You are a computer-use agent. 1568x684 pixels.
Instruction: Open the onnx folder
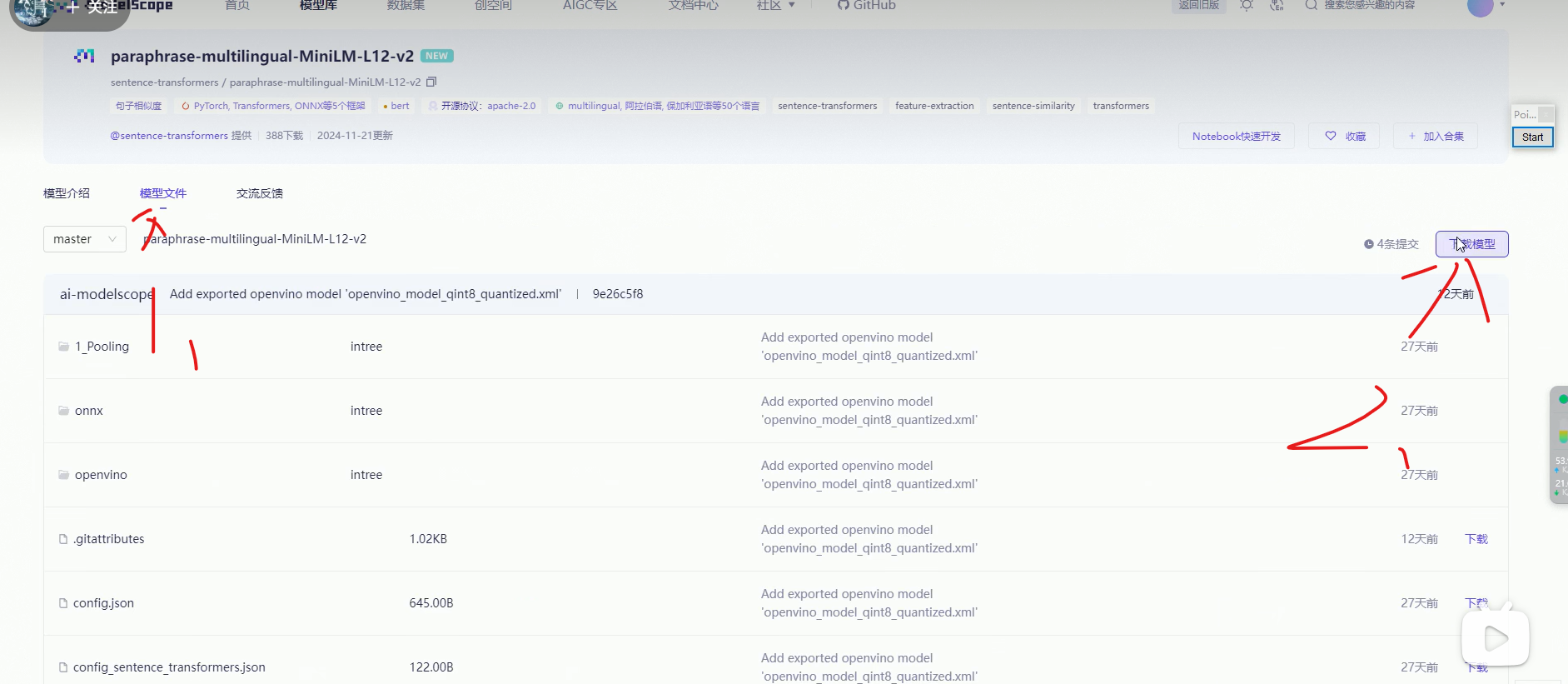point(89,411)
